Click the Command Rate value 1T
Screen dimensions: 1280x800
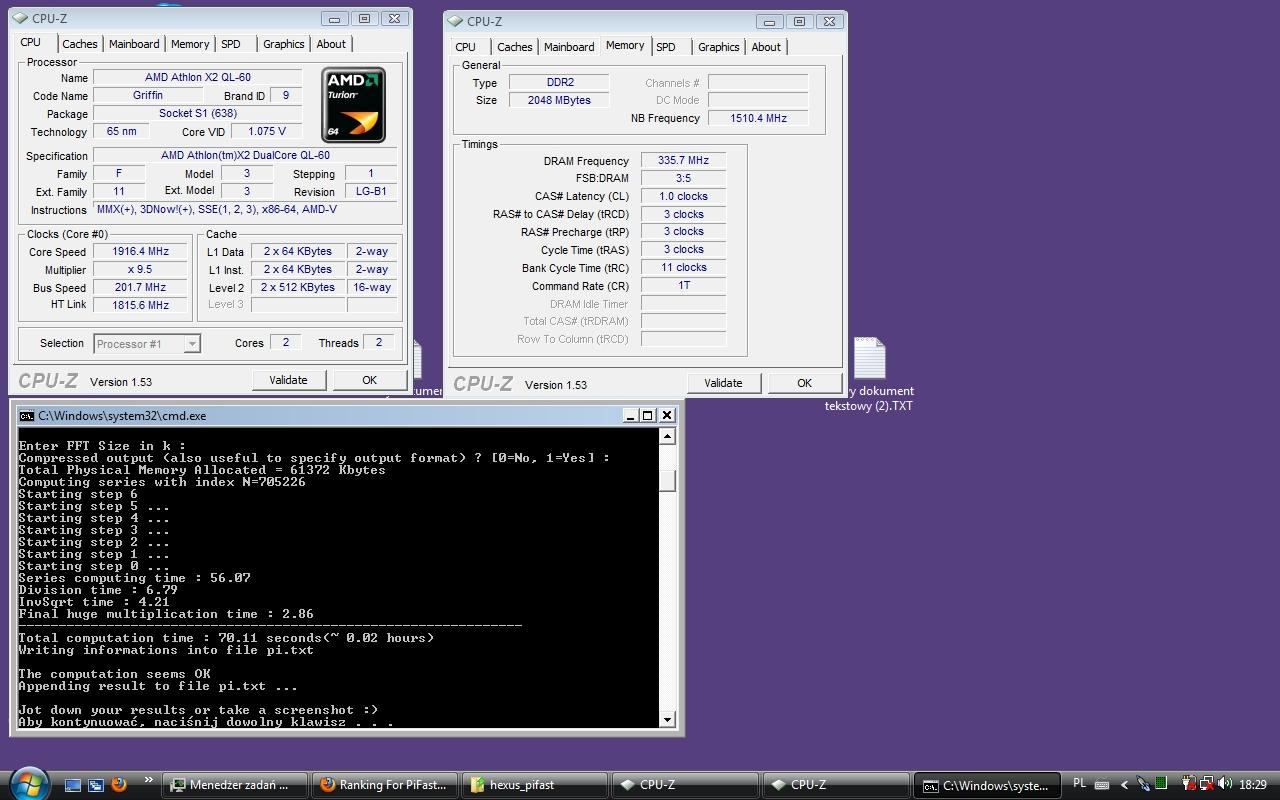coord(683,285)
